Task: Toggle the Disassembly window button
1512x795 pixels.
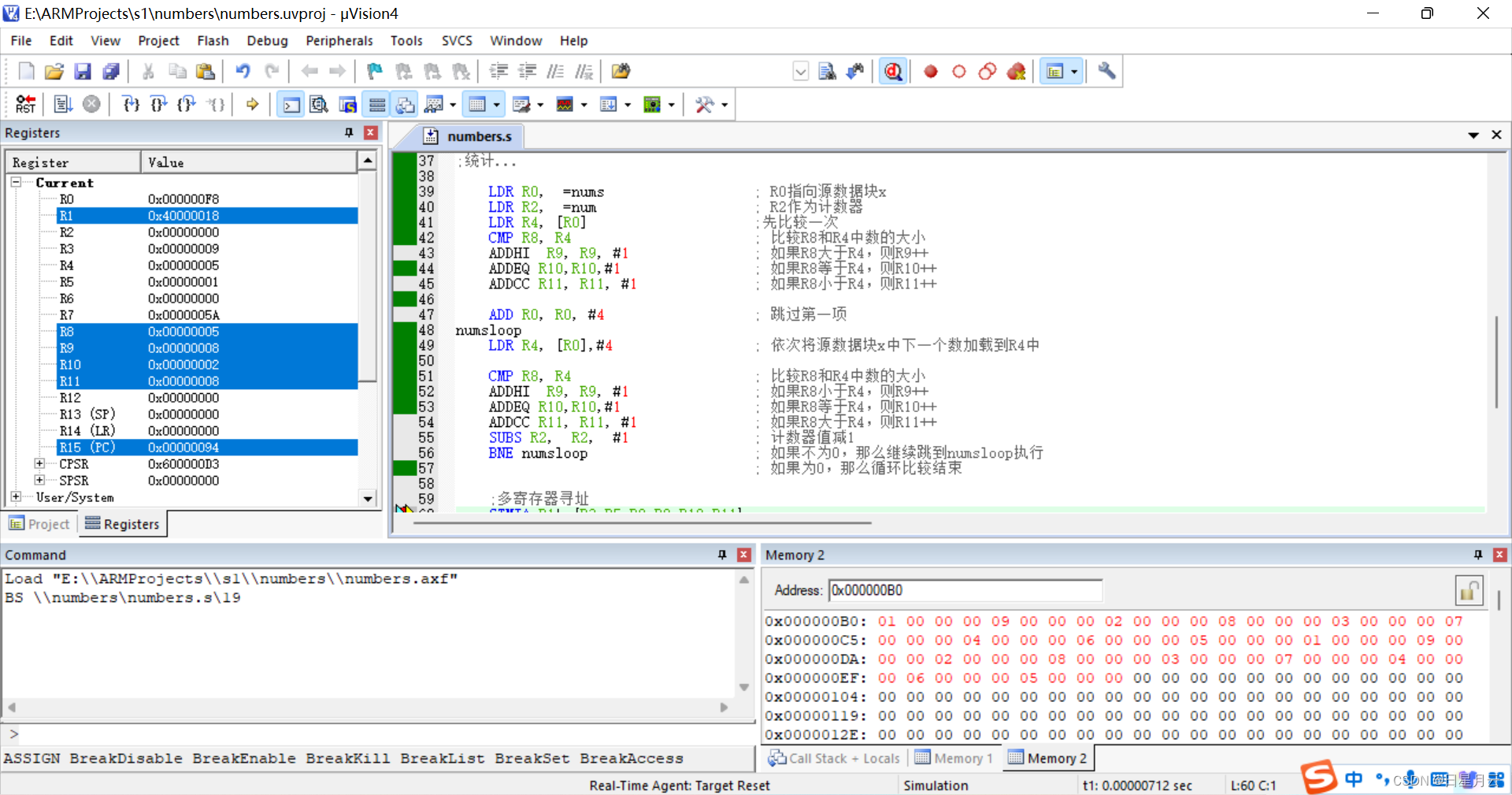Action: click(x=319, y=104)
